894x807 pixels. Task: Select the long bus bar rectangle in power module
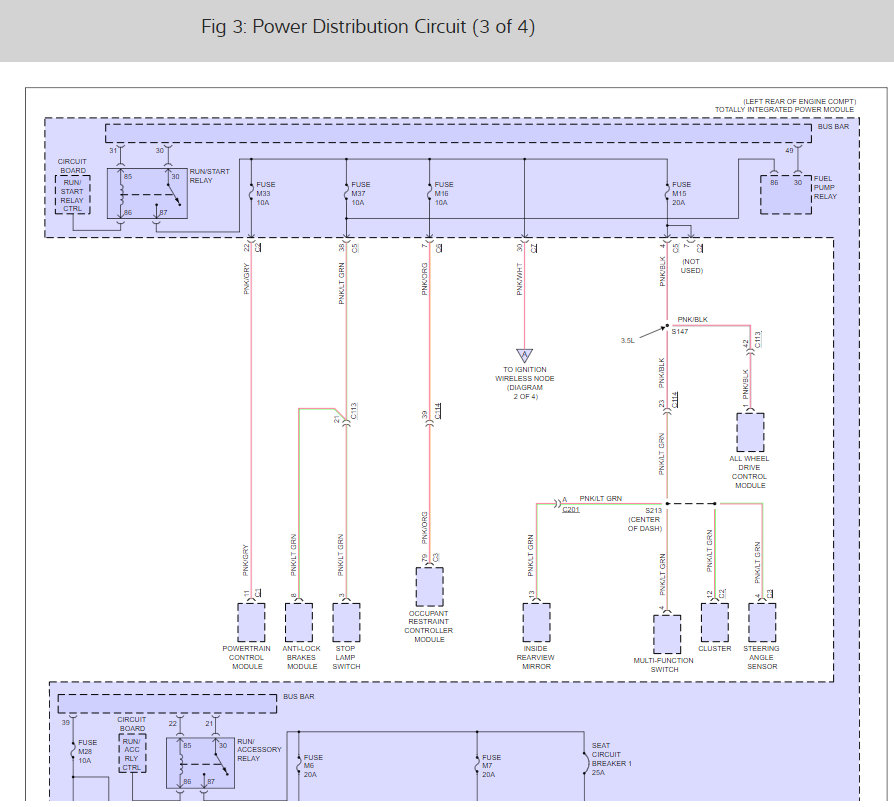[x=458, y=133]
